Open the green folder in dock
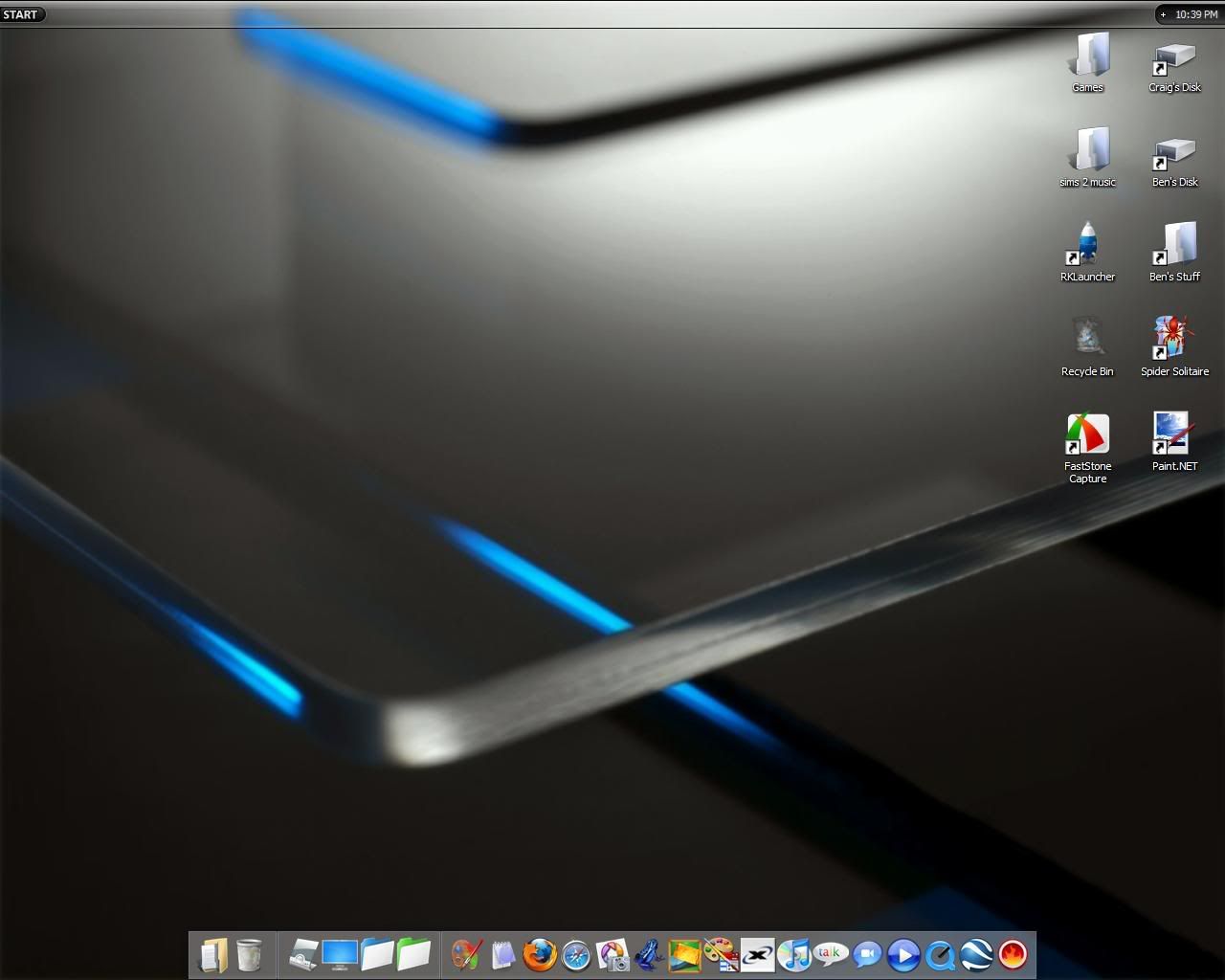 click(413, 954)
